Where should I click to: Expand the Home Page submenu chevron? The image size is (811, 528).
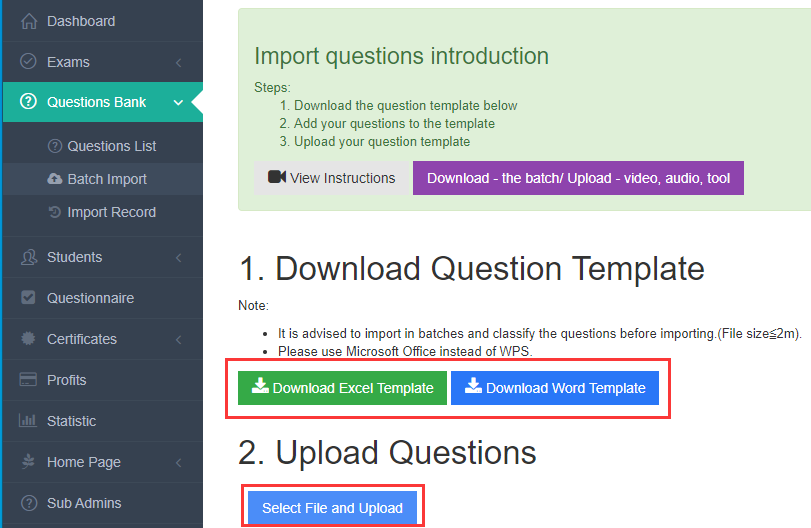pyautogui.click(x=178, y=462)
